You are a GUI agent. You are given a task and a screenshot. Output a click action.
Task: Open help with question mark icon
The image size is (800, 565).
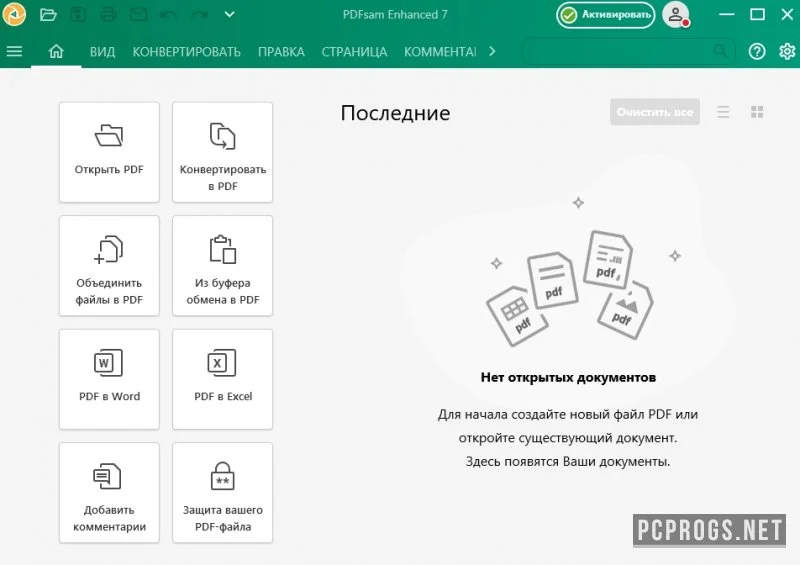(757, 51)
